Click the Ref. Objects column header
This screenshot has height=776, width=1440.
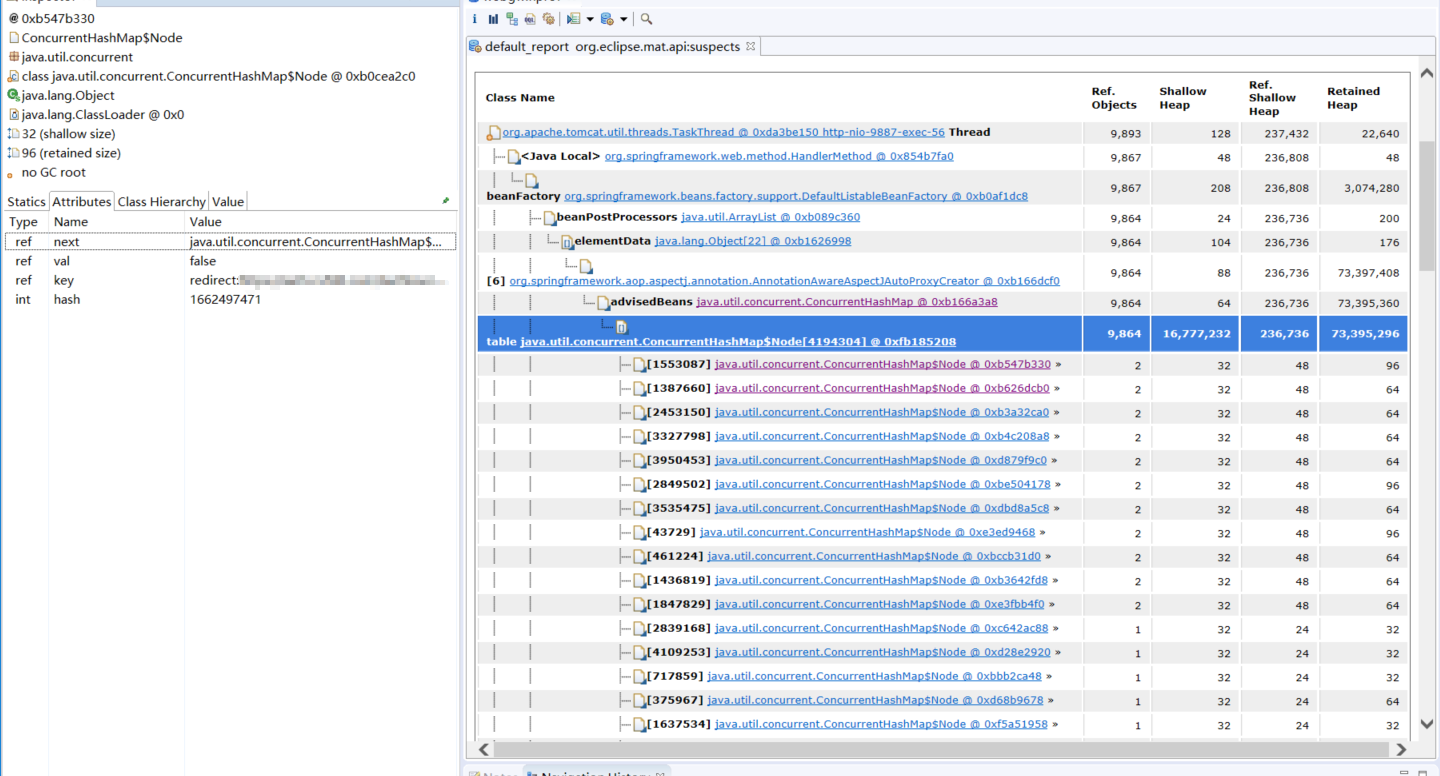(1114, 98)
